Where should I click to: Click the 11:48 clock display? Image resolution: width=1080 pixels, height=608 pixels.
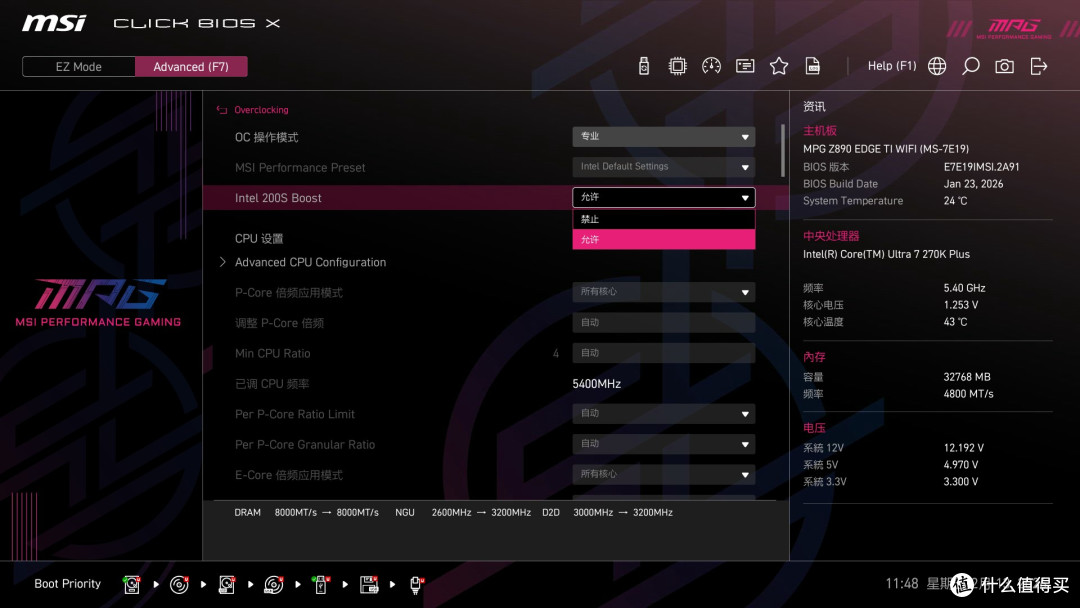902,584
